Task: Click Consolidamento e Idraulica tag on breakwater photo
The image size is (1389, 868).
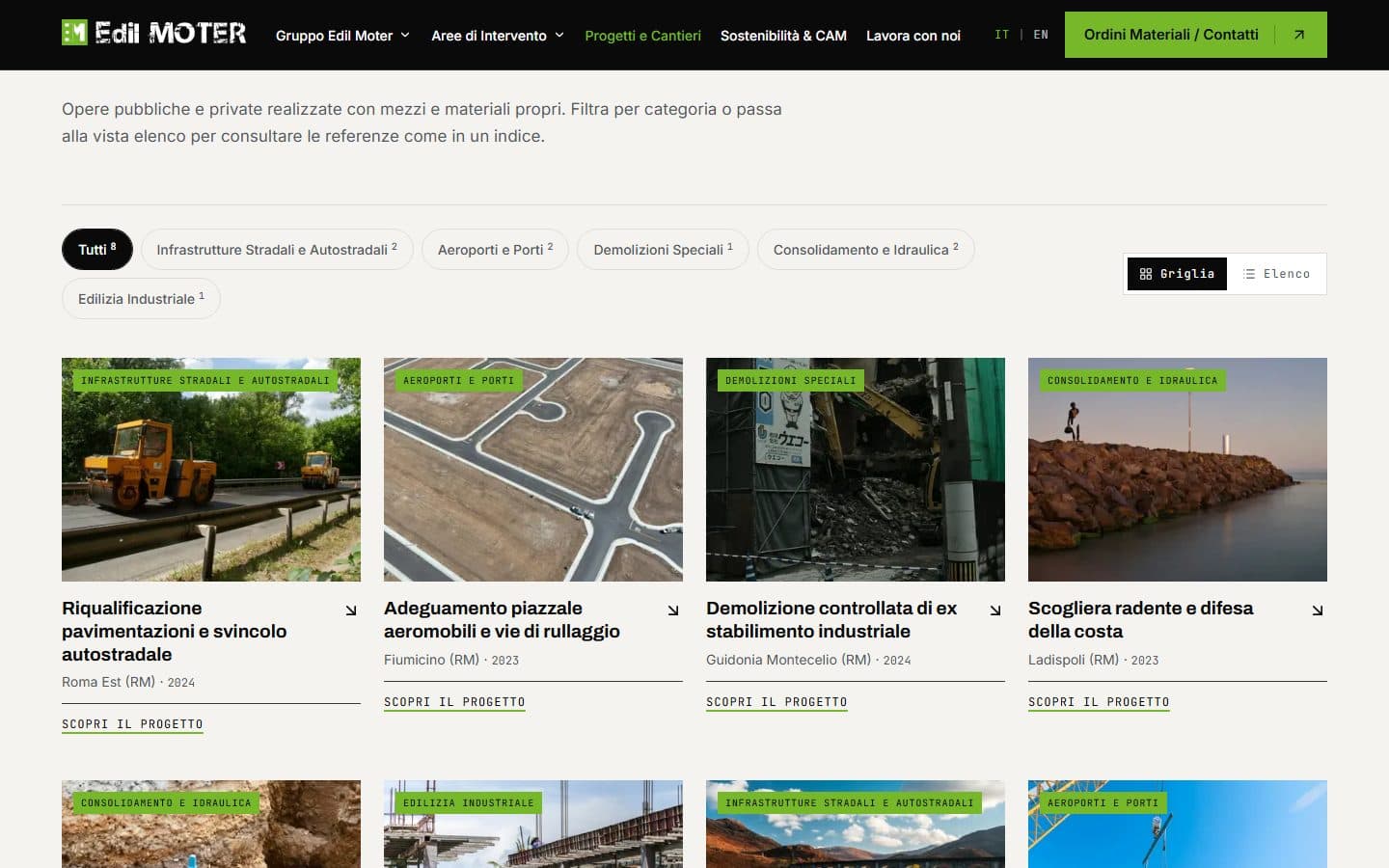Action: pyautogui.click(x=1132, y=381)
